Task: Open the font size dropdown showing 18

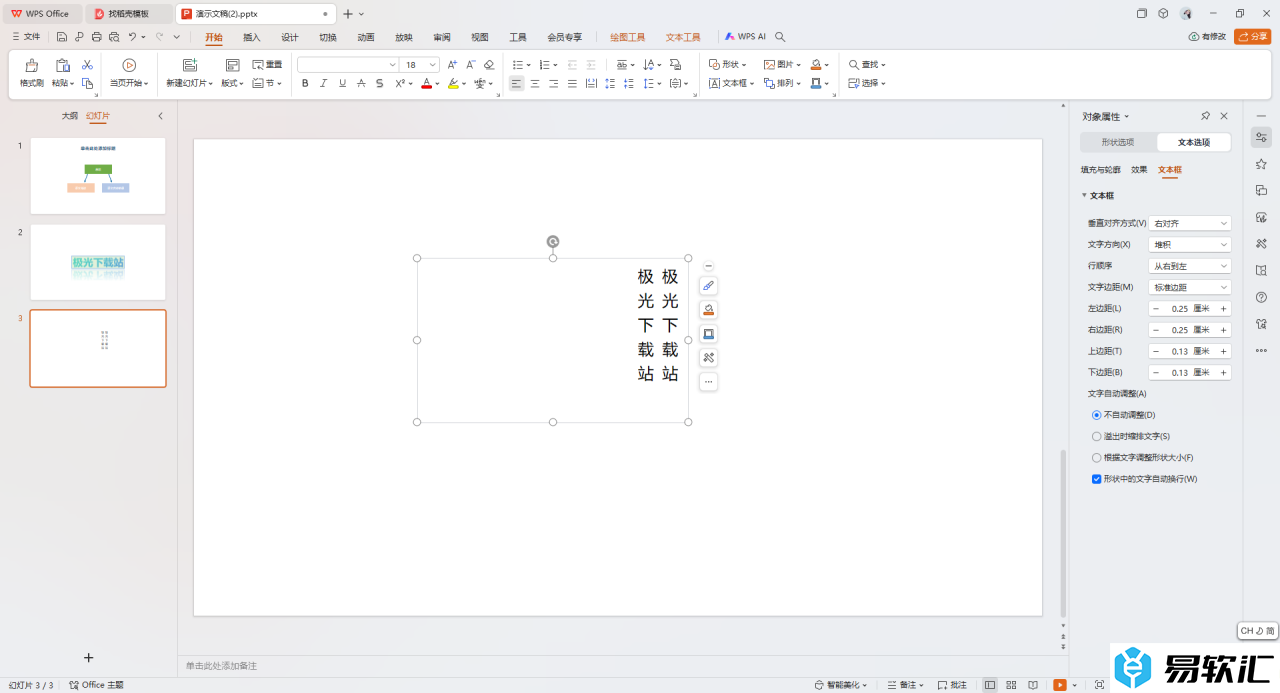Action: tap(433, 65)
